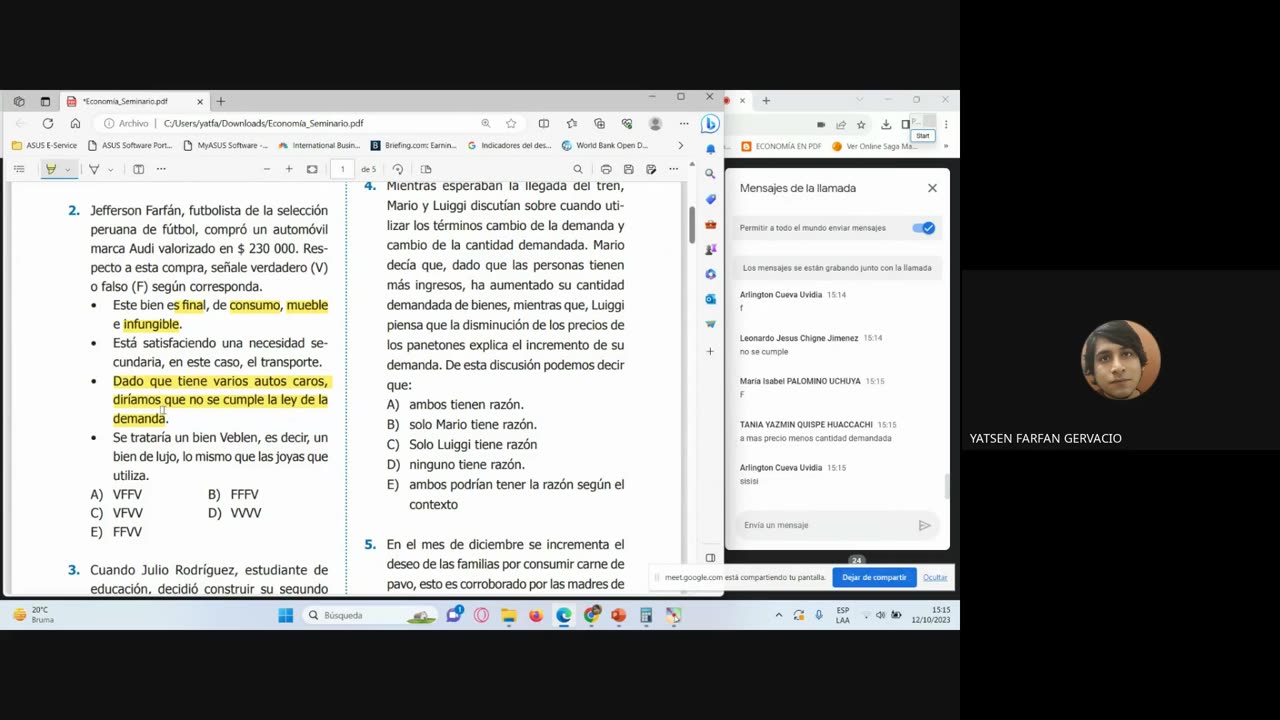1280x720 pixels.
Task: Open the ASUS E-Service bookmark
Action: (45, 145)
